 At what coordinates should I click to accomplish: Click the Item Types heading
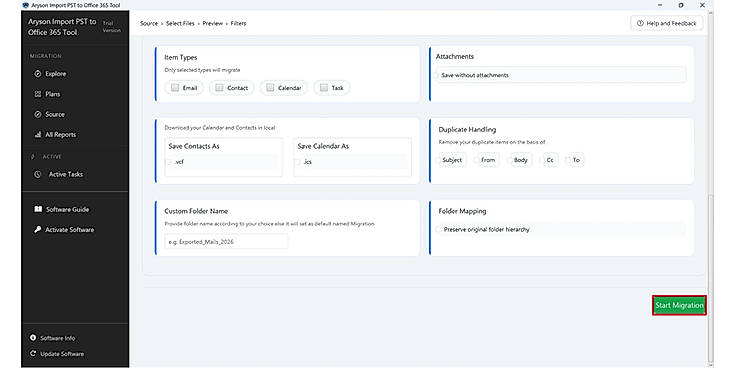tap(181, 57)
